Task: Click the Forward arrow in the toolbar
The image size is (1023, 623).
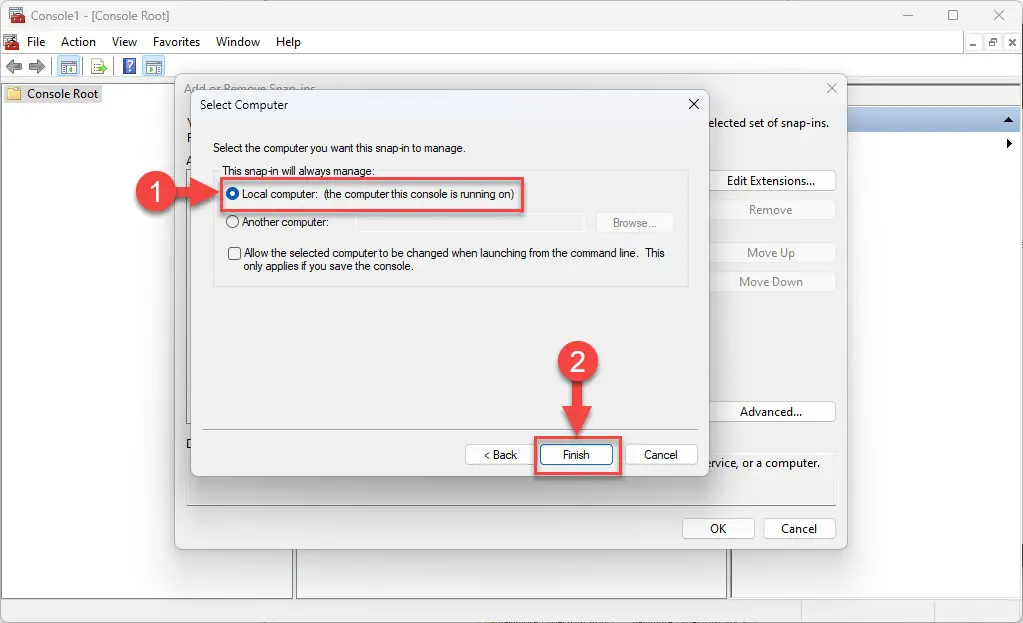Action: (x=37, y=67)
